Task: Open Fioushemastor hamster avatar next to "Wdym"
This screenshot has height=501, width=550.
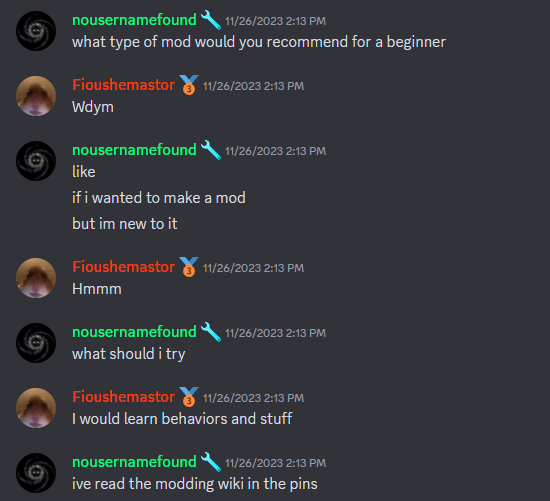Action: [36, 96]
